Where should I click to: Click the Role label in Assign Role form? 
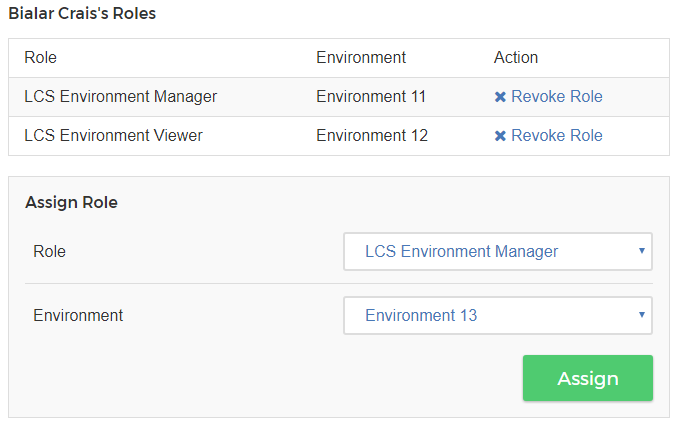[x=49, y=252]
